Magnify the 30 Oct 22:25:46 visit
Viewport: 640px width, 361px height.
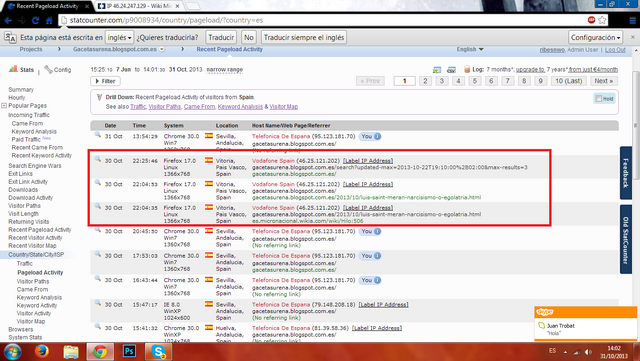click(98, 159)
